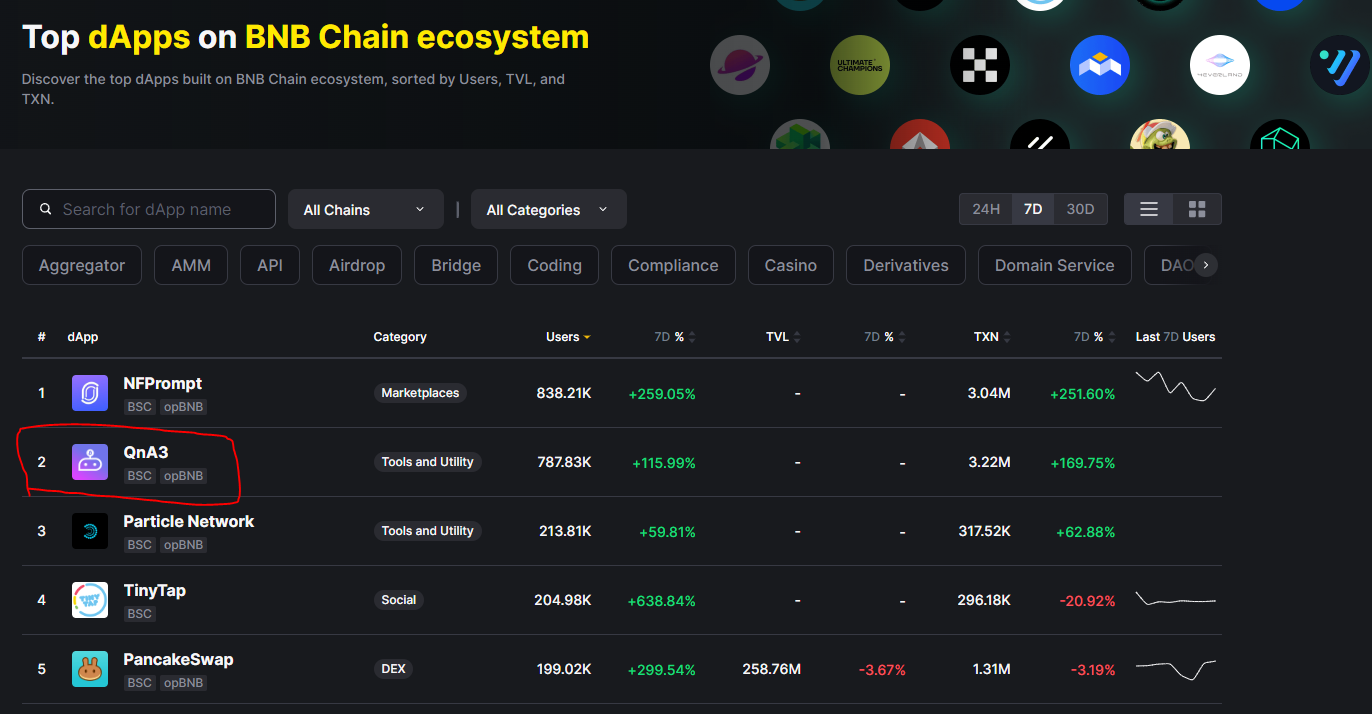Click the search magnifier icon

[45, 209]
